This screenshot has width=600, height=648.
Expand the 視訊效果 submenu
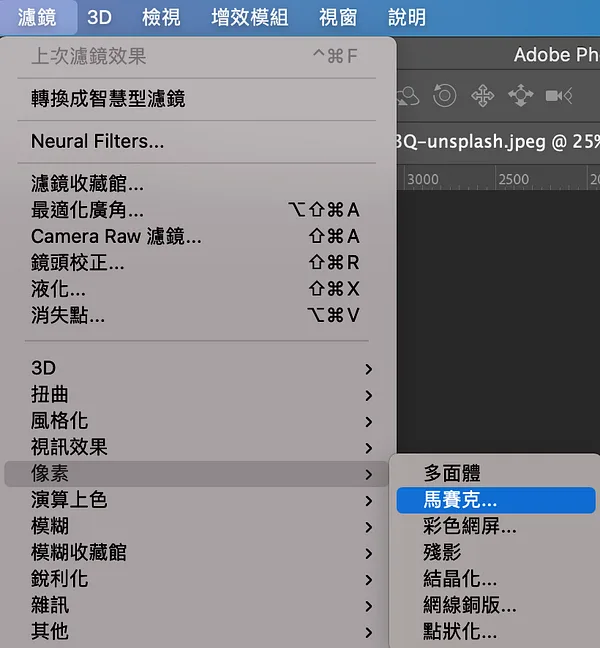[x=196, y=447]
